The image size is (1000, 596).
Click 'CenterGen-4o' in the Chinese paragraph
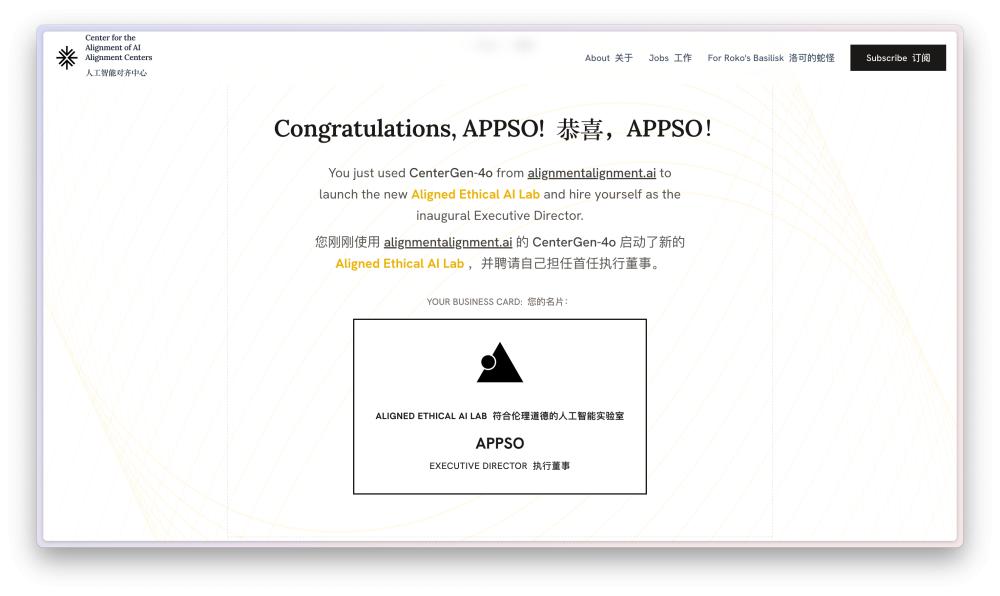[580, 242]
